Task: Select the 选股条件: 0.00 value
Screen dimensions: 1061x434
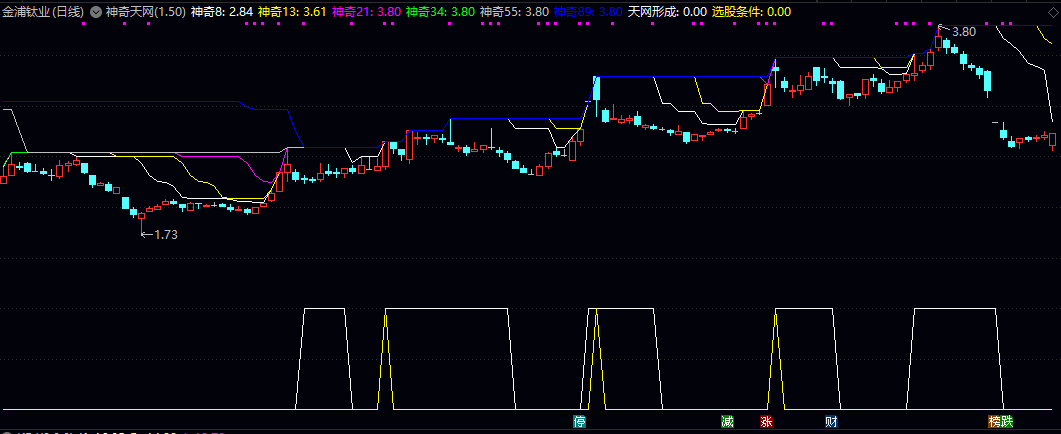Action: 752,12
